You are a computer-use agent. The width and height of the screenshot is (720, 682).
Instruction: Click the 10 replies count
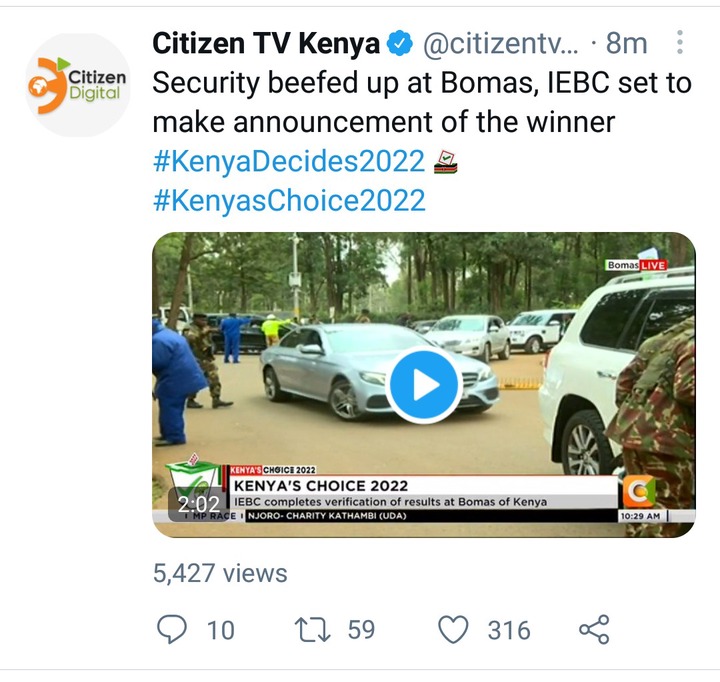point(221,630)
